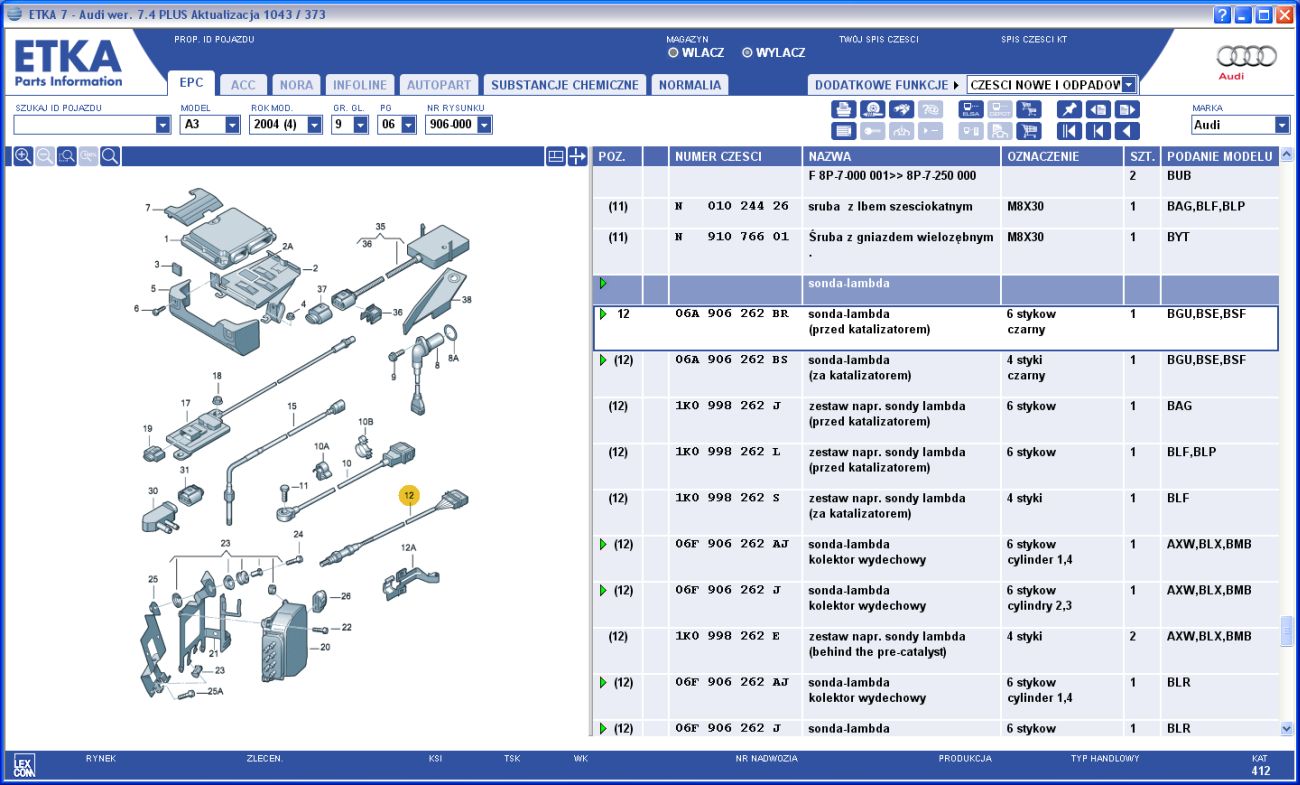Open the PG 06 dropdown

click(408, 125)
